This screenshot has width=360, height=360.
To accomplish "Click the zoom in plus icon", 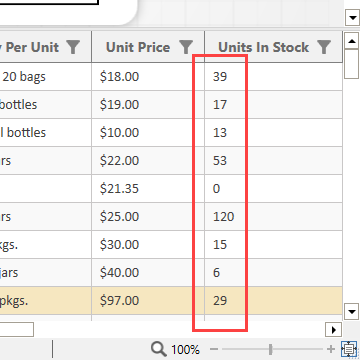I will coord(331,349).
